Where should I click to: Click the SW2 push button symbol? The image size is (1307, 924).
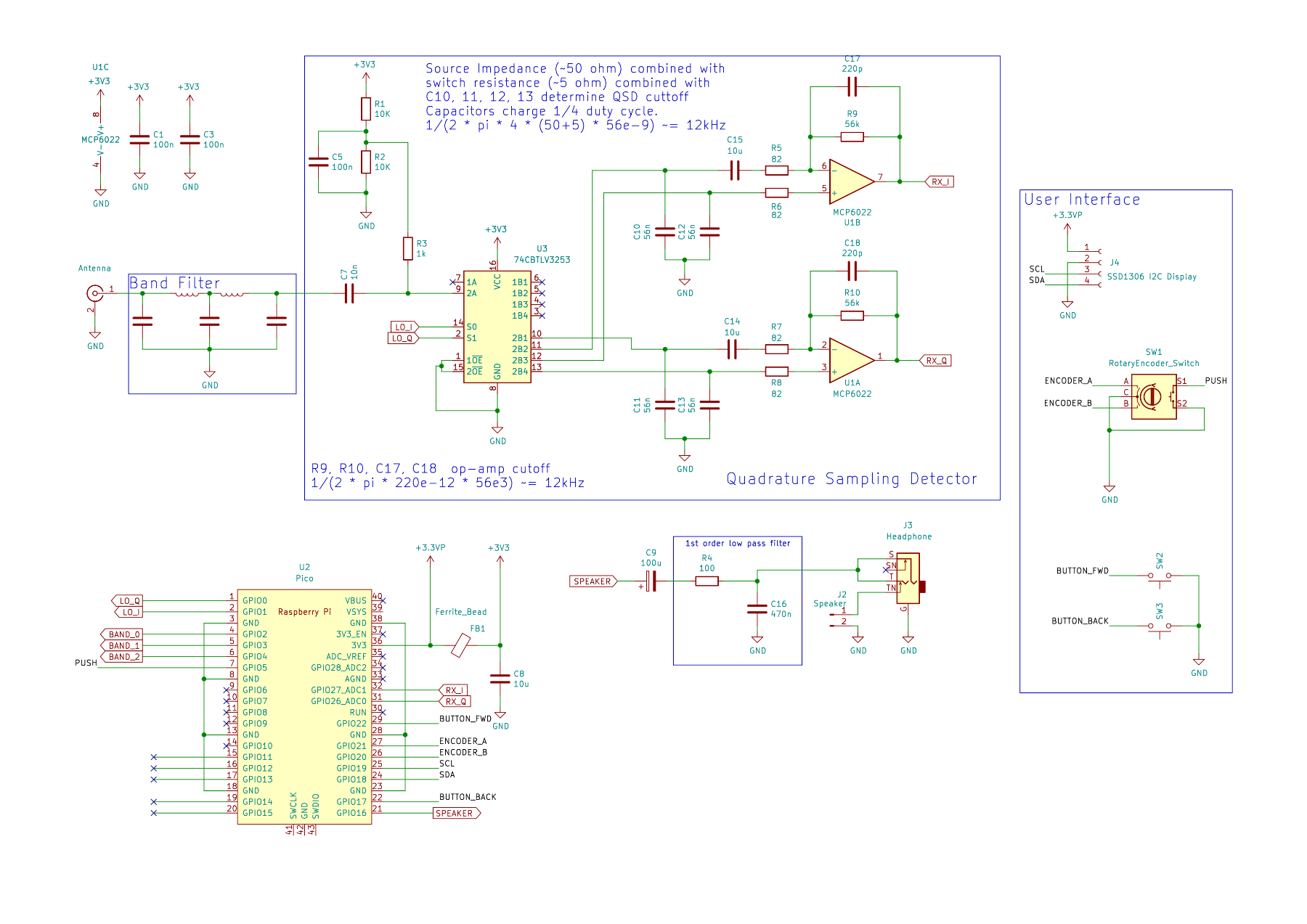coord(1159,576)
